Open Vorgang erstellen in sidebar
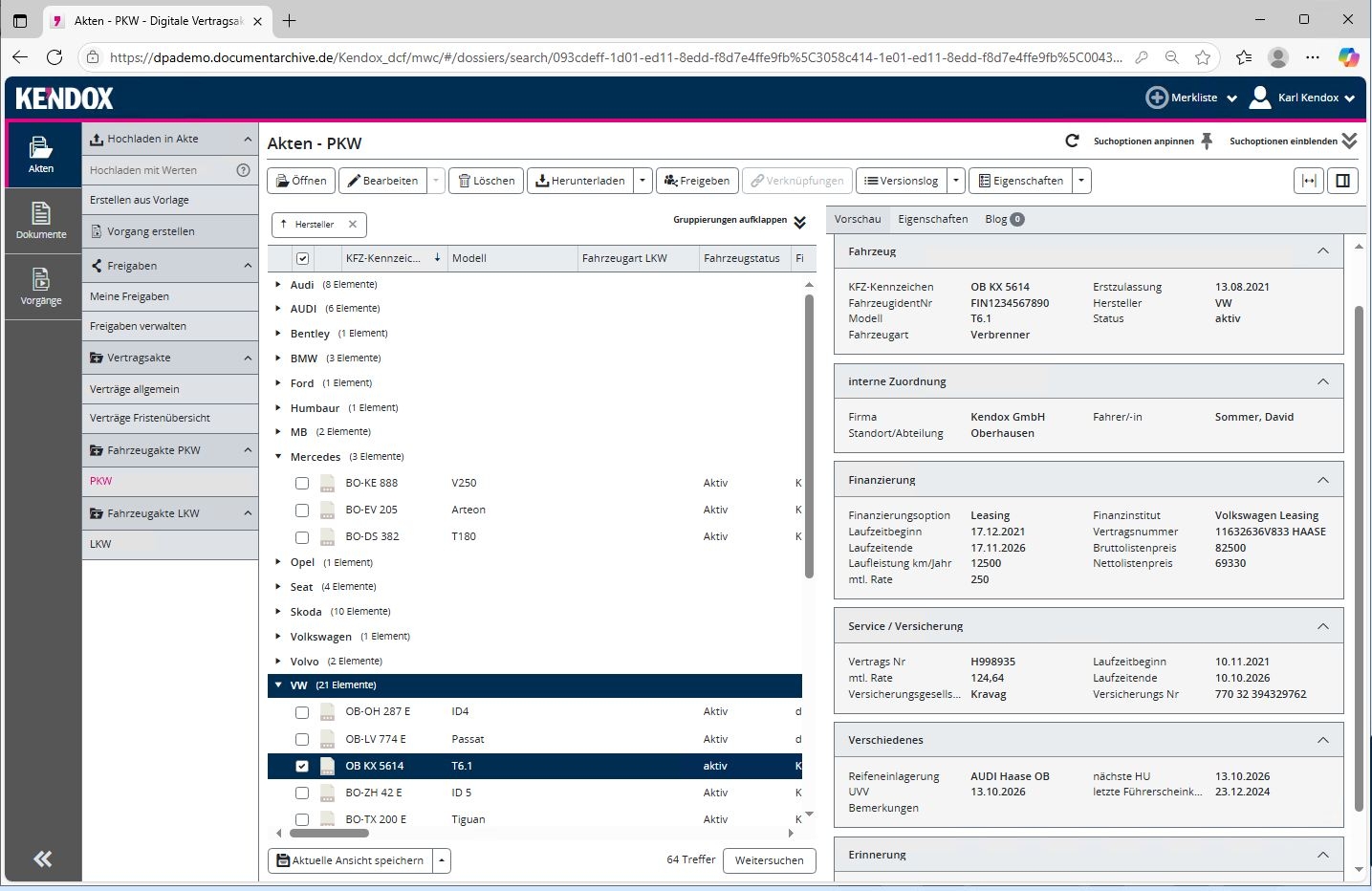 tap(170, 231)
